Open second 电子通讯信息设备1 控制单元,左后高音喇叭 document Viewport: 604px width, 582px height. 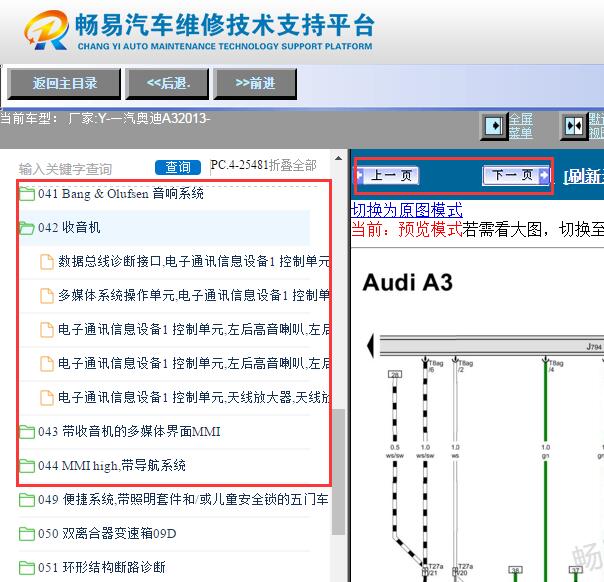point(194,363)
